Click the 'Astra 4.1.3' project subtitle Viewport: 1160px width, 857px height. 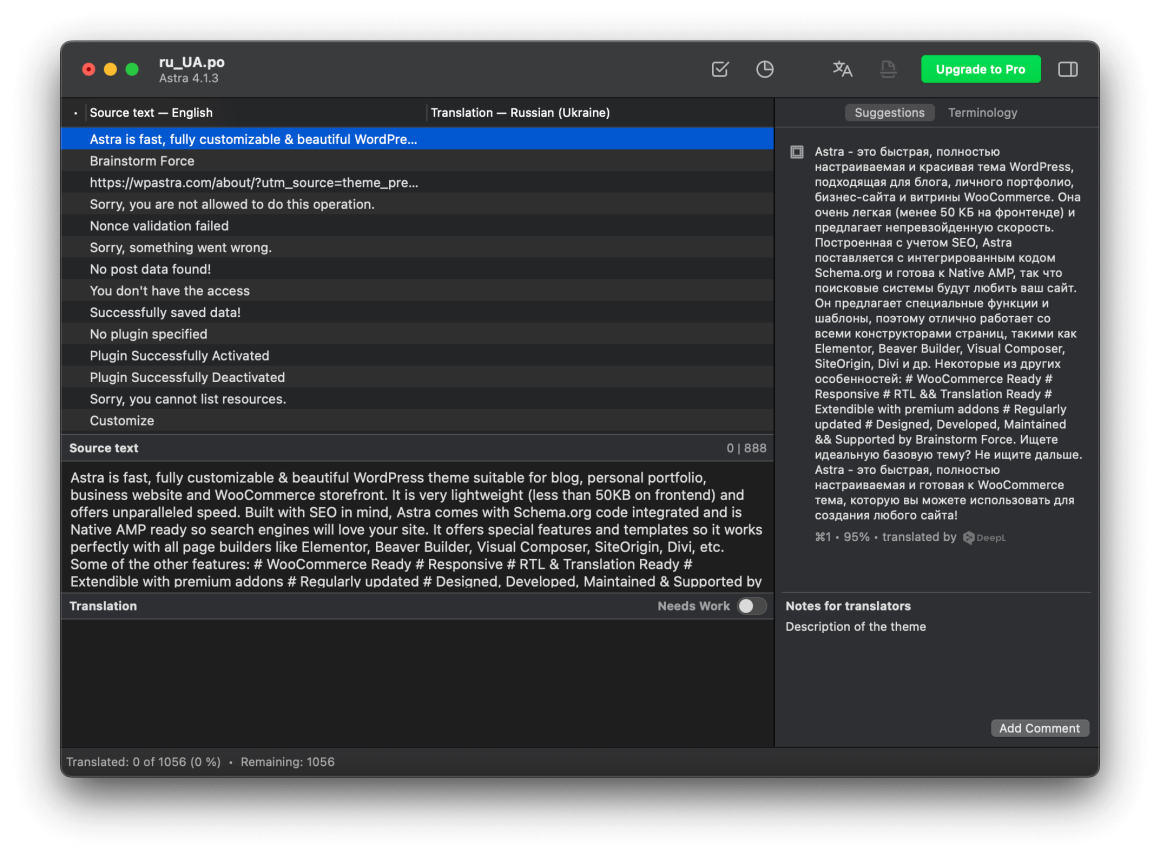pos(189,78)
